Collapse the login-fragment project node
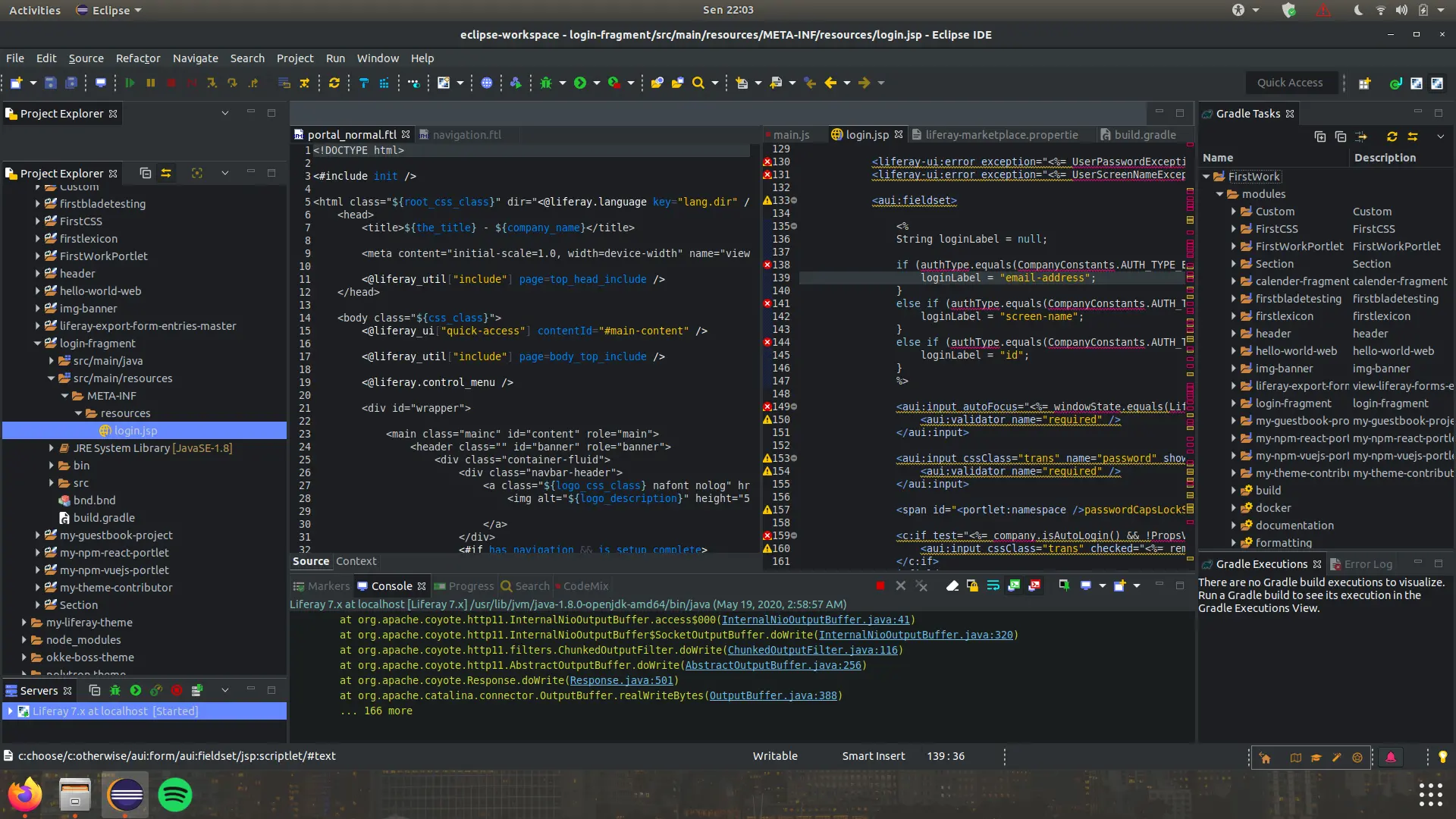The width and height of the screenshot is (1456, 819). click(x=37, y=344)
